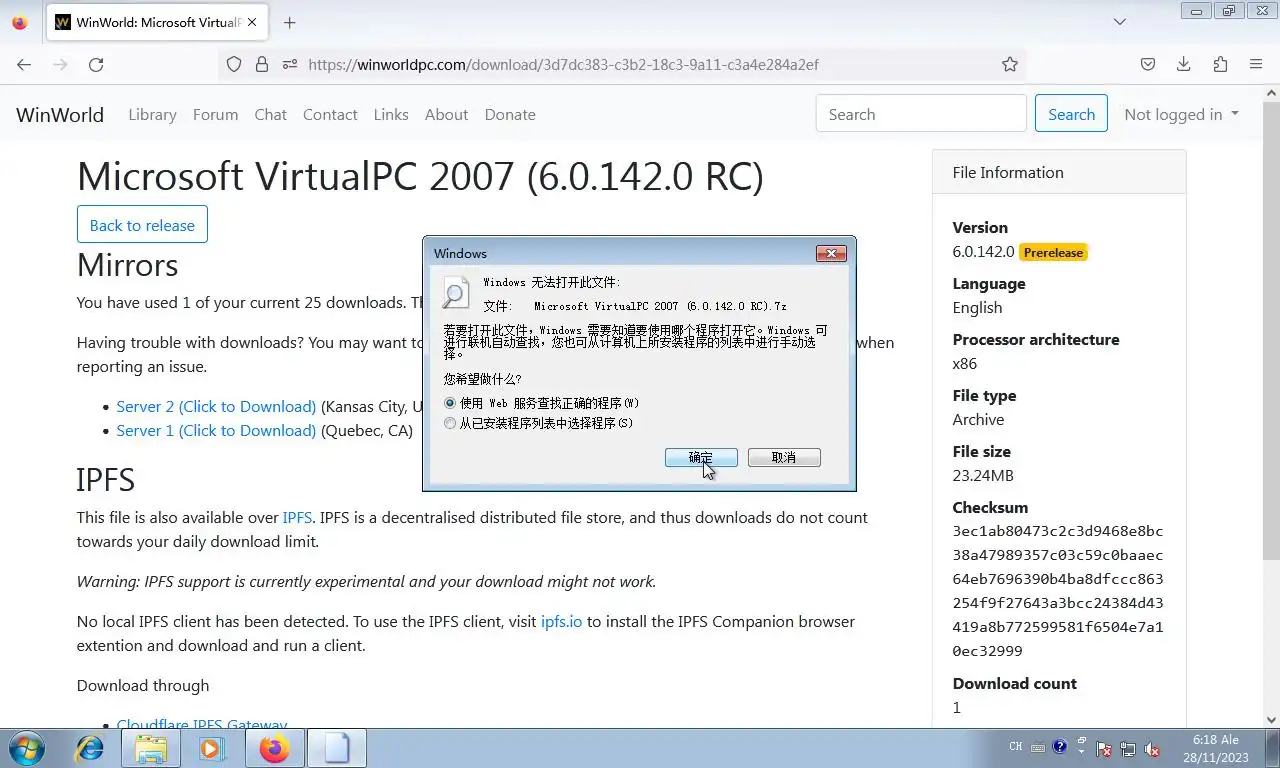This screenshot has height=768, width=1280.
Task: Click the Prerelease version badge
Action: (1053, 252)
